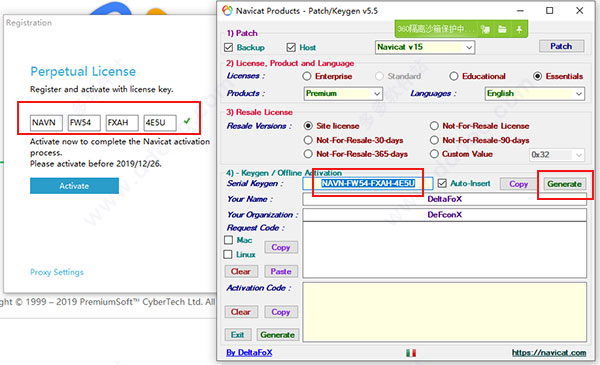Image resolution: width=600 pixels, height=365 pixels.
Task: Minimize the Patch/Keygen window
Action: (x=520, y=11)
